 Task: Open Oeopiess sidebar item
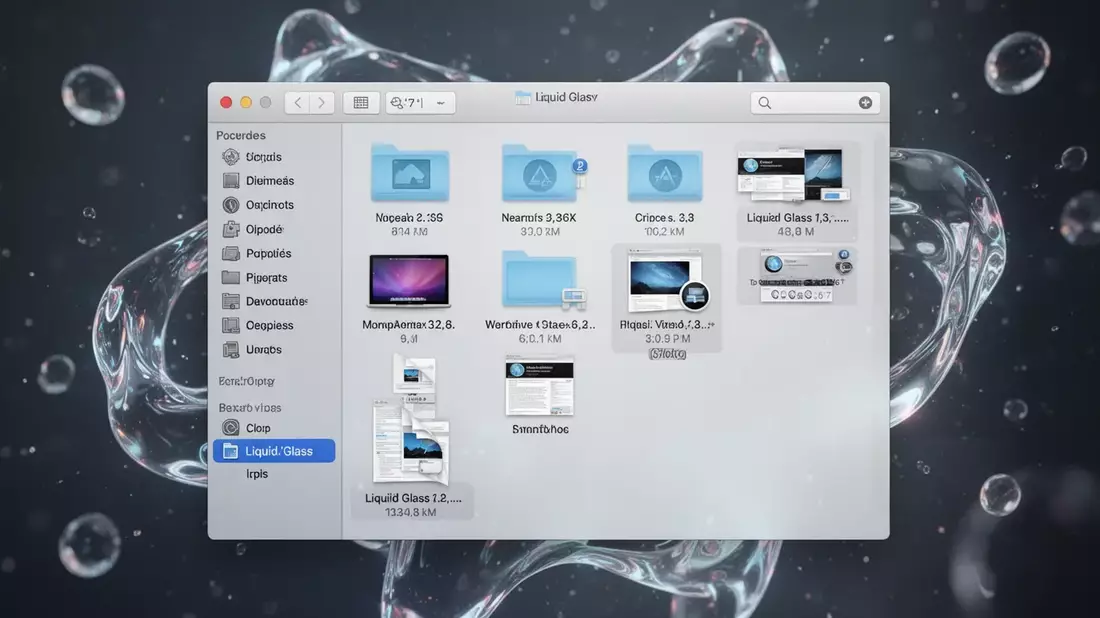[x=269, y=325]
